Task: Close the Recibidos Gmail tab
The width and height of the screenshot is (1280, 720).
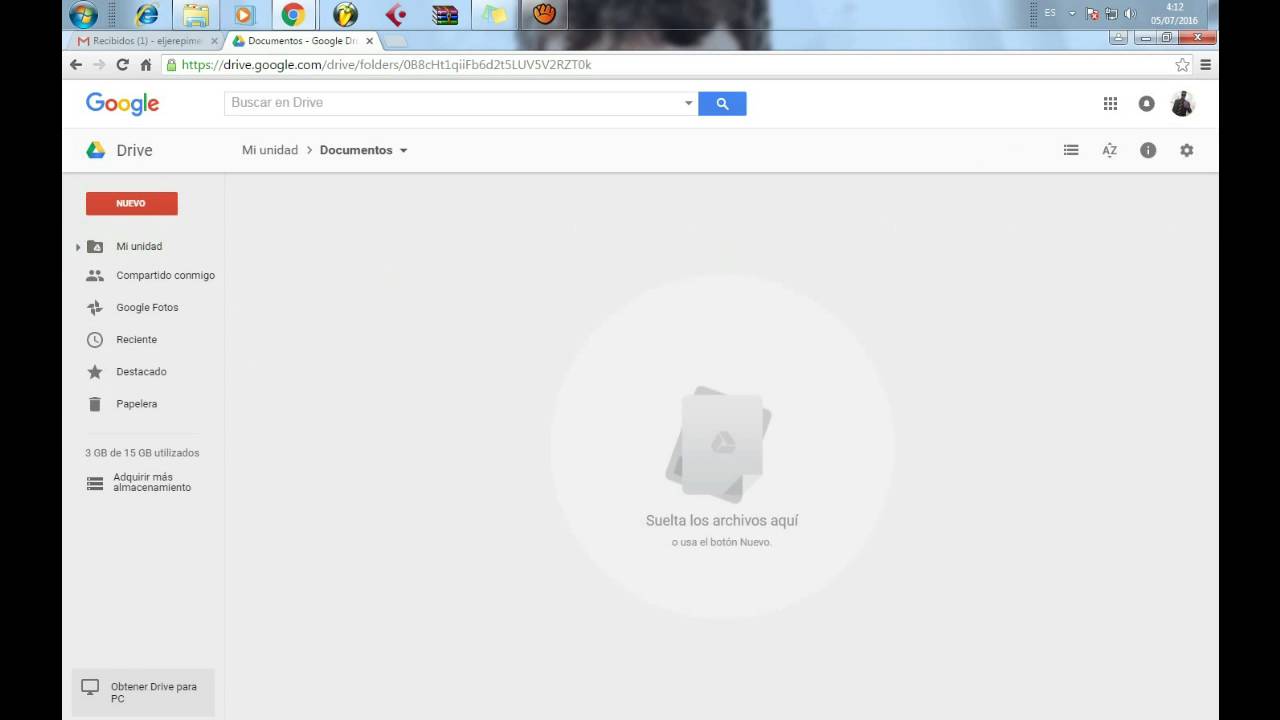Action: (214, 41)
